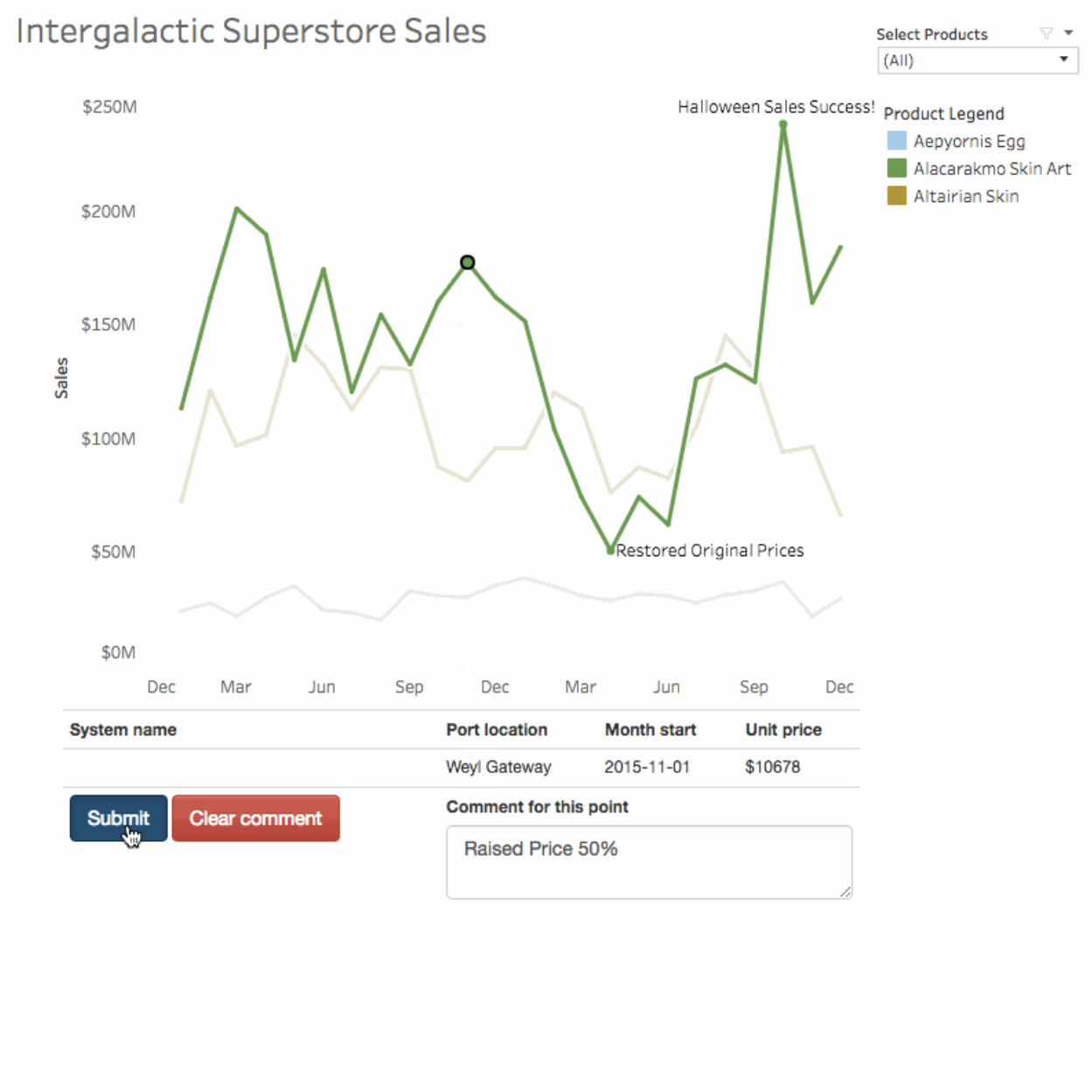
Task: Select the Altairian Skin legend label
Action: [x=965, y=196]
